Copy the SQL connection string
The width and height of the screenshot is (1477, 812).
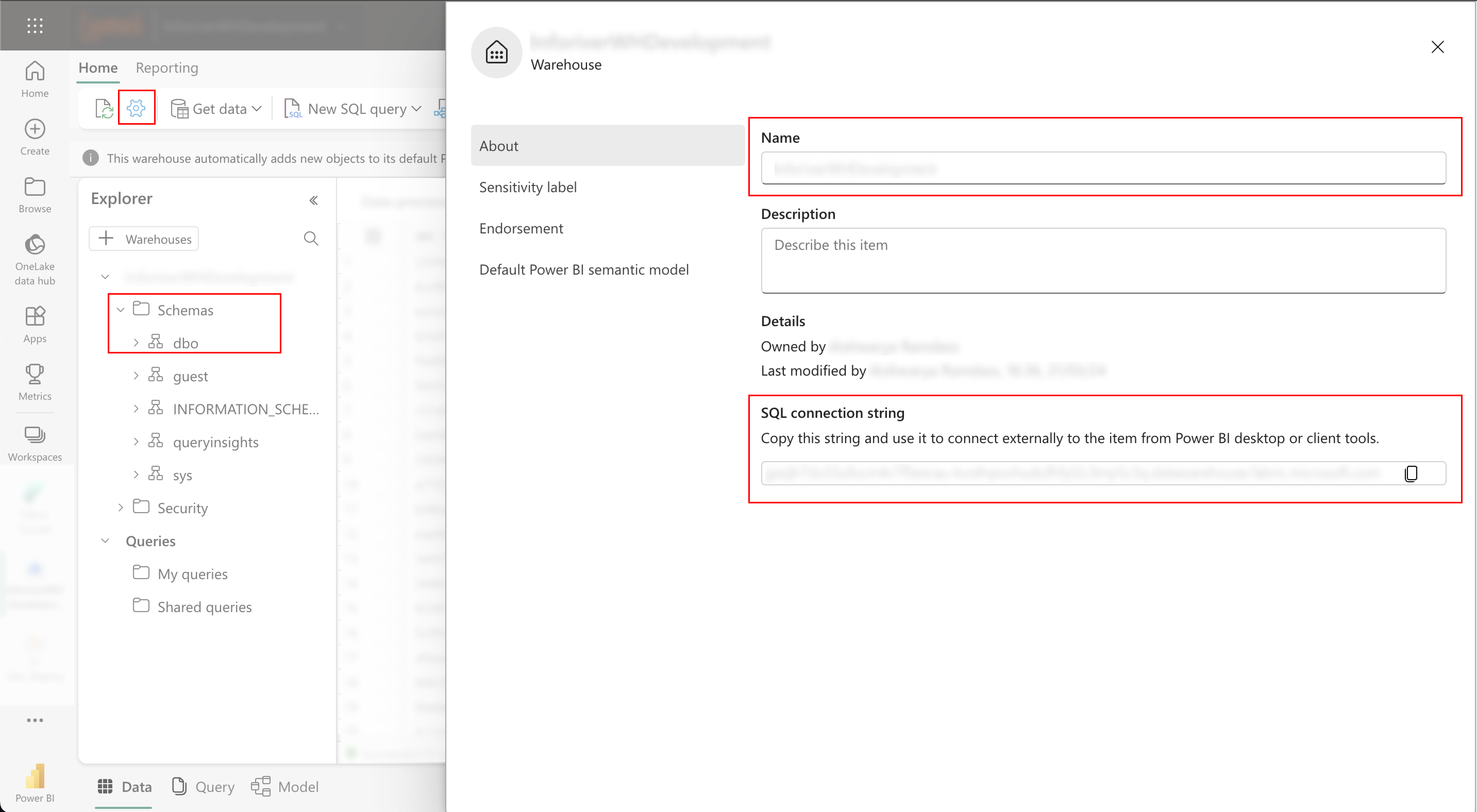(x=1411, y=473)
